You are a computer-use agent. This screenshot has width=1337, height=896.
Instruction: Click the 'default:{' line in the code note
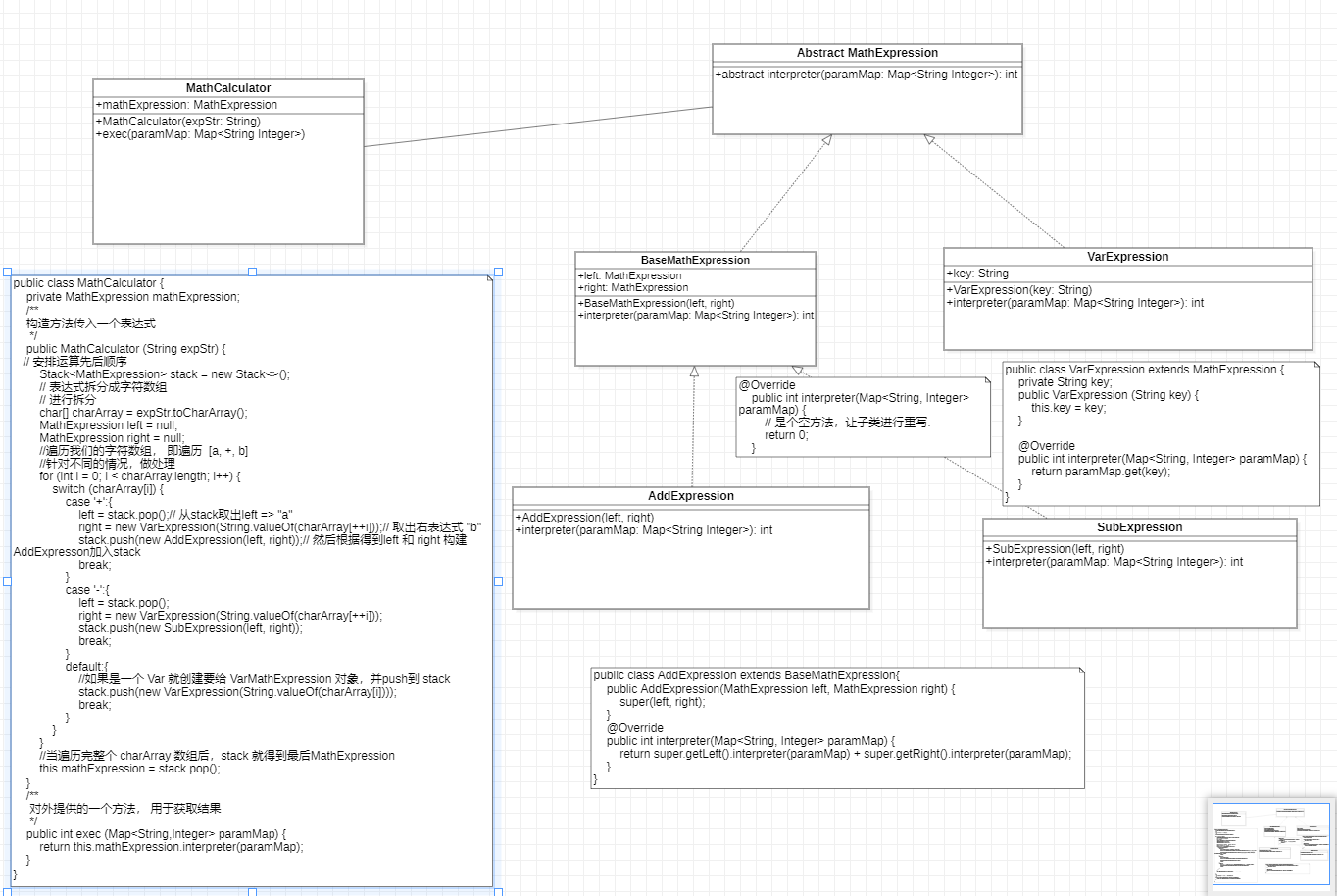coord(87,667)
